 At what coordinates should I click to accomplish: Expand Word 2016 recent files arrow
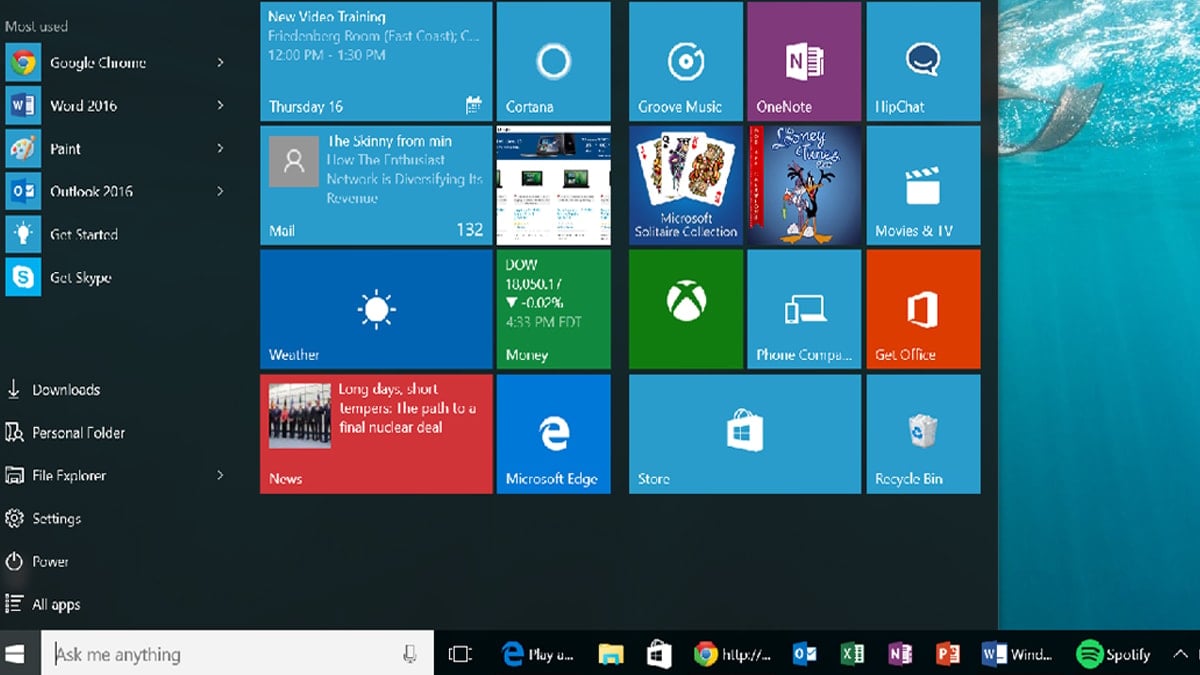coord(220,106)
